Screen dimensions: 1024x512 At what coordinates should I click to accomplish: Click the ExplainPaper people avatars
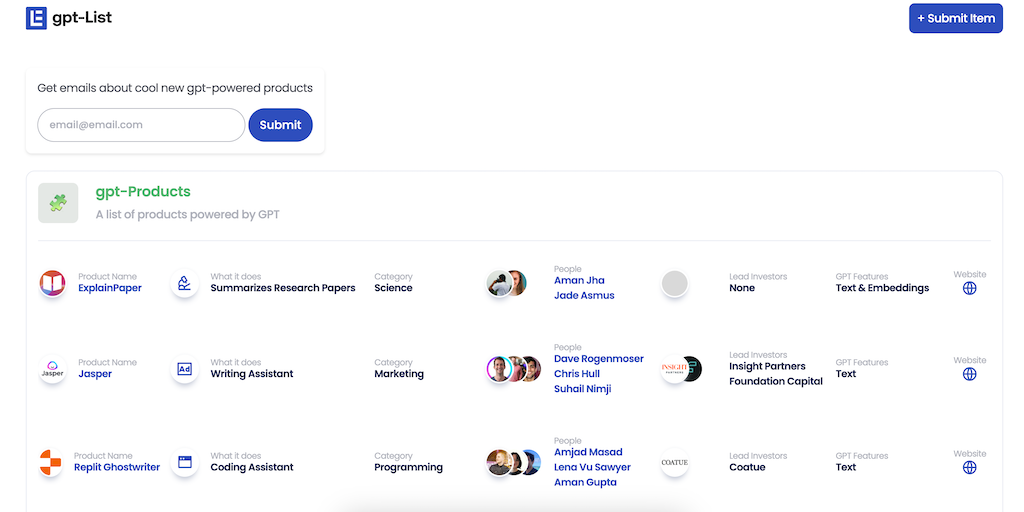tap(507, 284)
